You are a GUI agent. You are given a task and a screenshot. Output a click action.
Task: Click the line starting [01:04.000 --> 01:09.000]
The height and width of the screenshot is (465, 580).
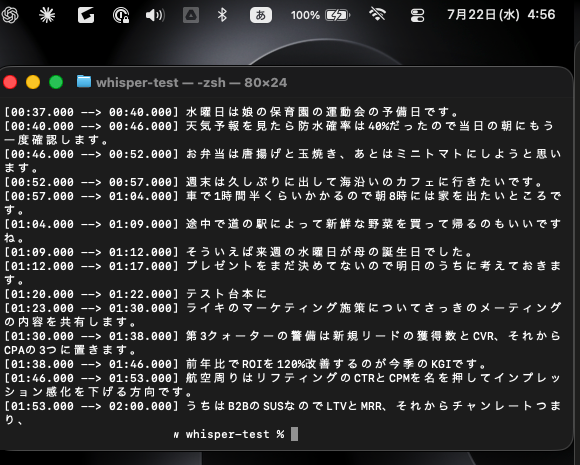(283, 224)
